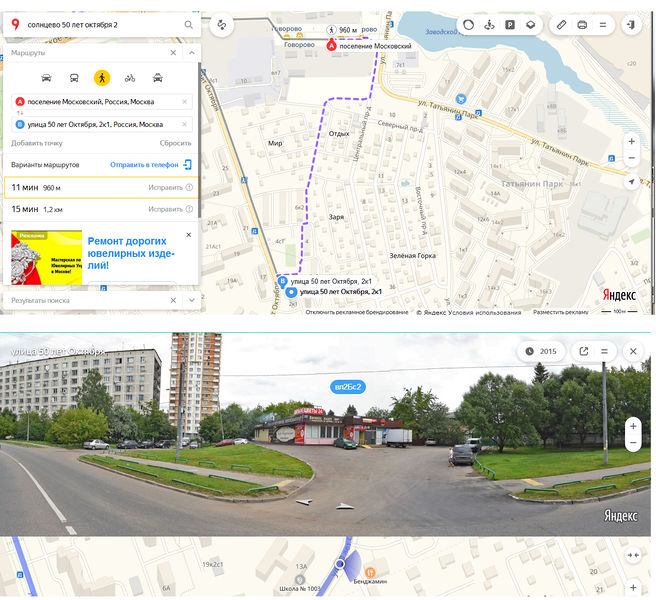Toggle the street panorama layer
The image size is (656, 600).
[x=488, y=24]
